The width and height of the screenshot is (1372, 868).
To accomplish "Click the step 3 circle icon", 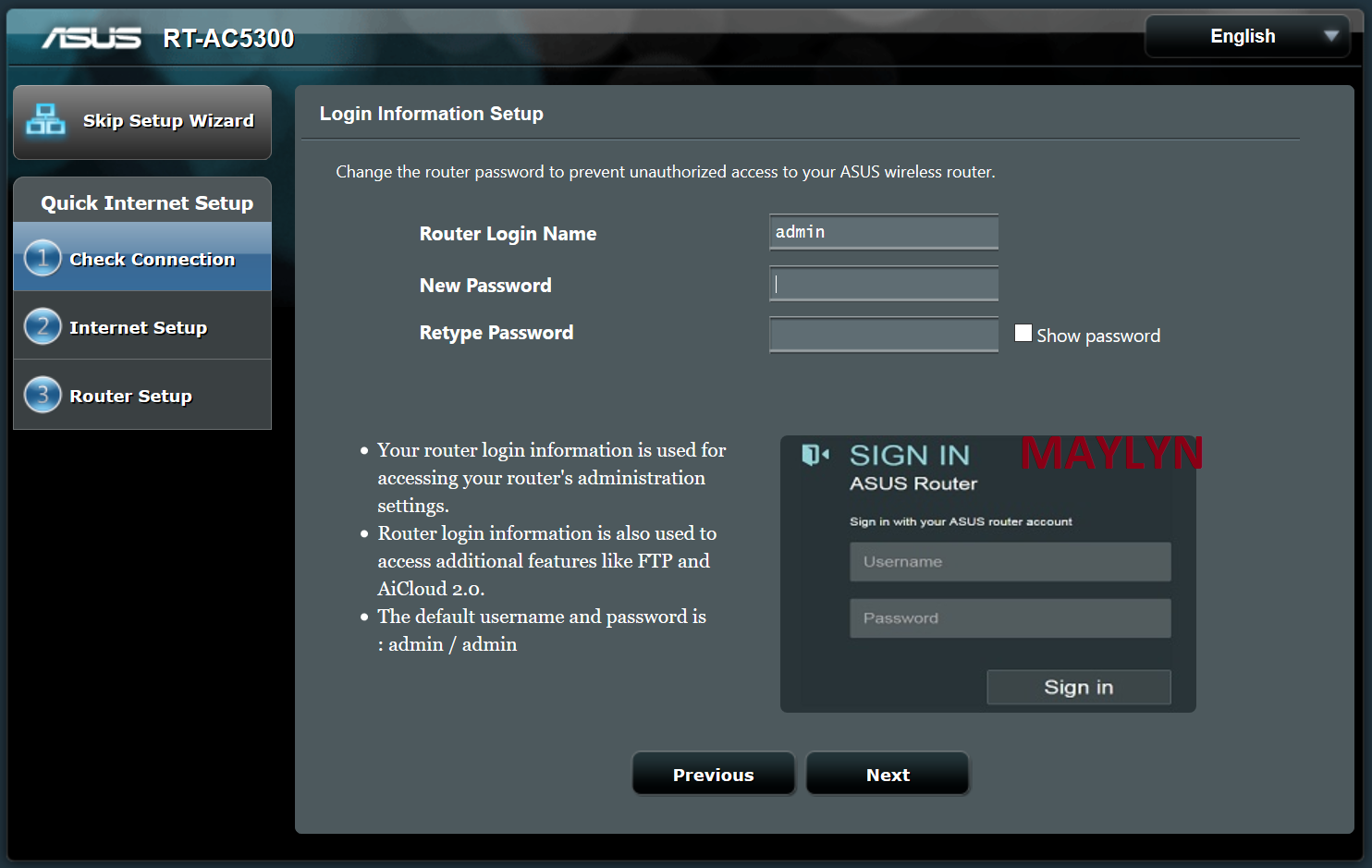I will point(43,395).
